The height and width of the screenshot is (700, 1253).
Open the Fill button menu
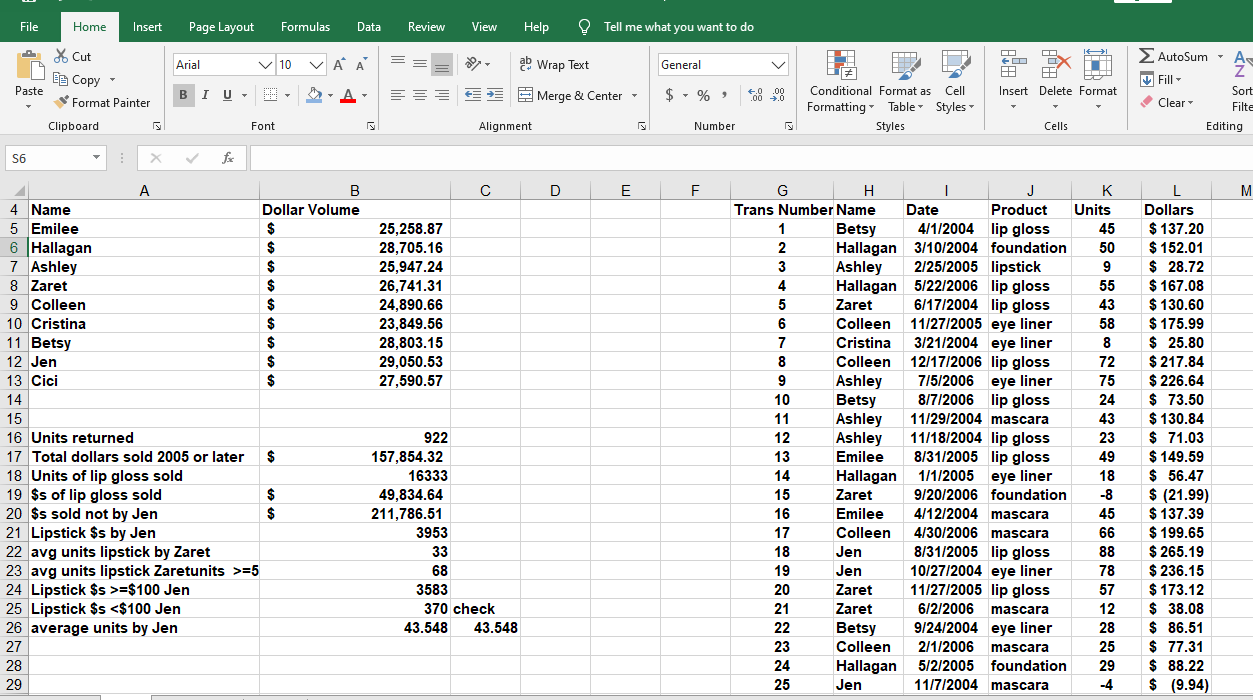[1162, 79]
